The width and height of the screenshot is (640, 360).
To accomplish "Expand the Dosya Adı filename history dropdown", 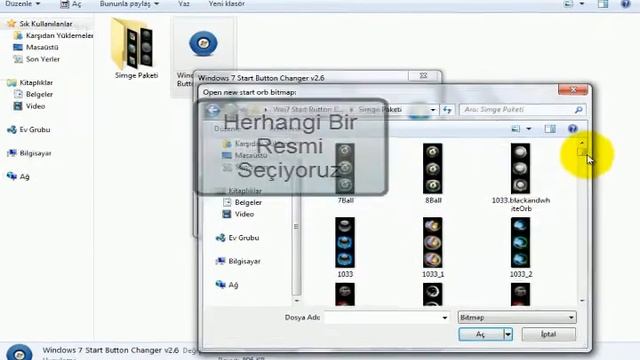I will point(444,317).
